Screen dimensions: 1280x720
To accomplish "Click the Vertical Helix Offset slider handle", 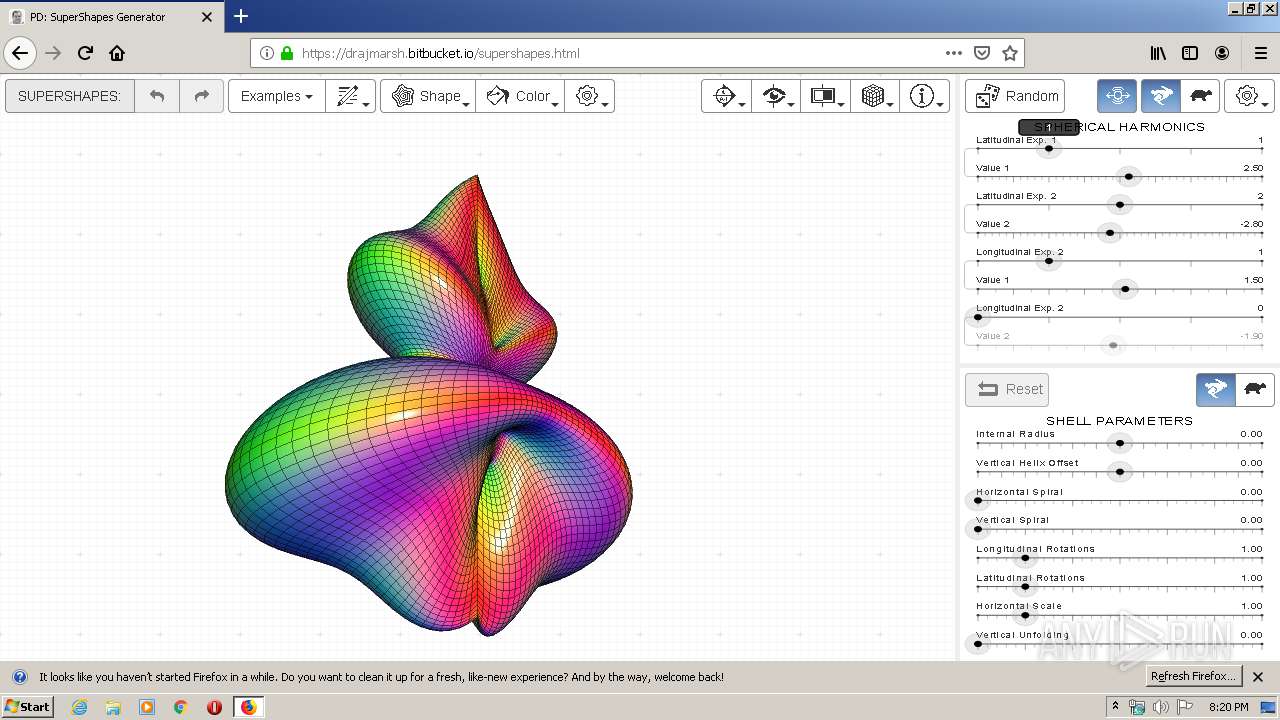I will tap(1120, 471).
